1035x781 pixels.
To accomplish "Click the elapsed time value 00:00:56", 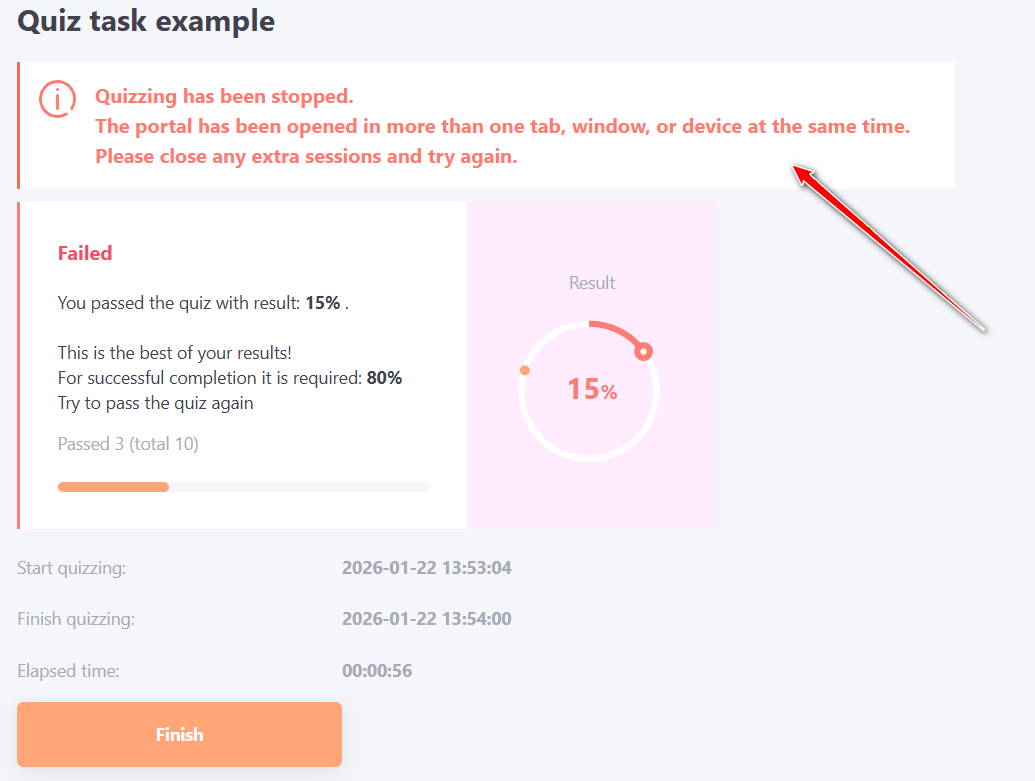I will [x=377, y=671].
